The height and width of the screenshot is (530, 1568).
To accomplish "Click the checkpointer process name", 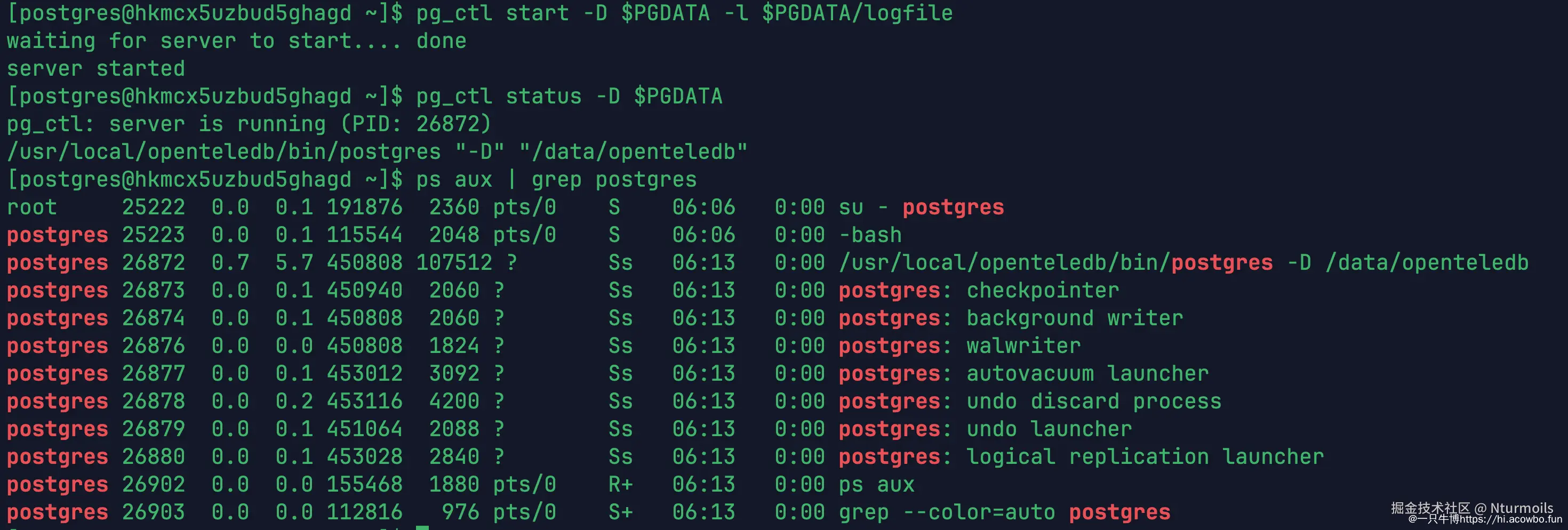I will 1042,290.
